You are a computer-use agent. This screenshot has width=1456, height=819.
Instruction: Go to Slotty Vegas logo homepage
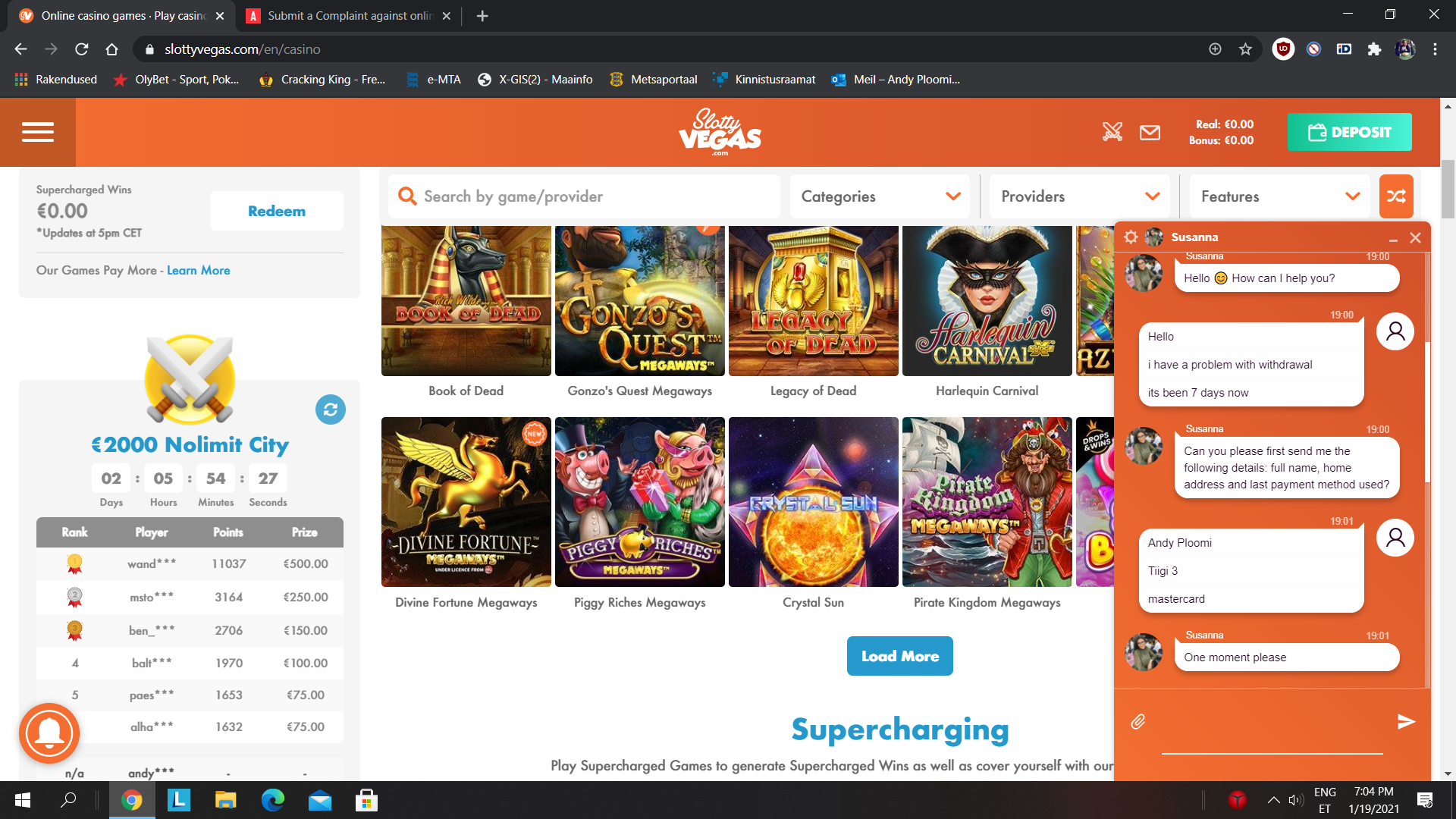pyautogui.click(x=720, y=132)
